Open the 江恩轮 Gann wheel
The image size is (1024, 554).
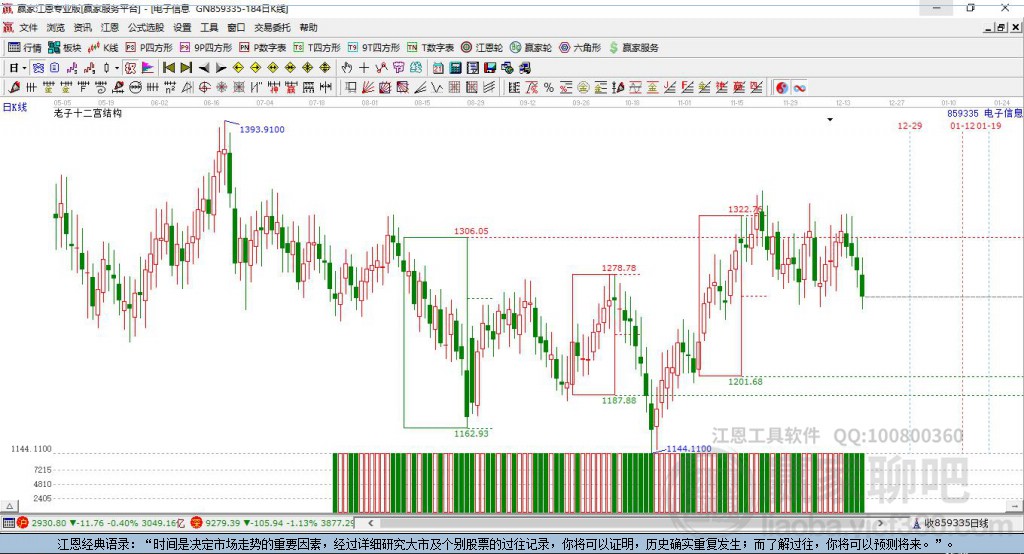pyautogui.click(x=481, y=48)
